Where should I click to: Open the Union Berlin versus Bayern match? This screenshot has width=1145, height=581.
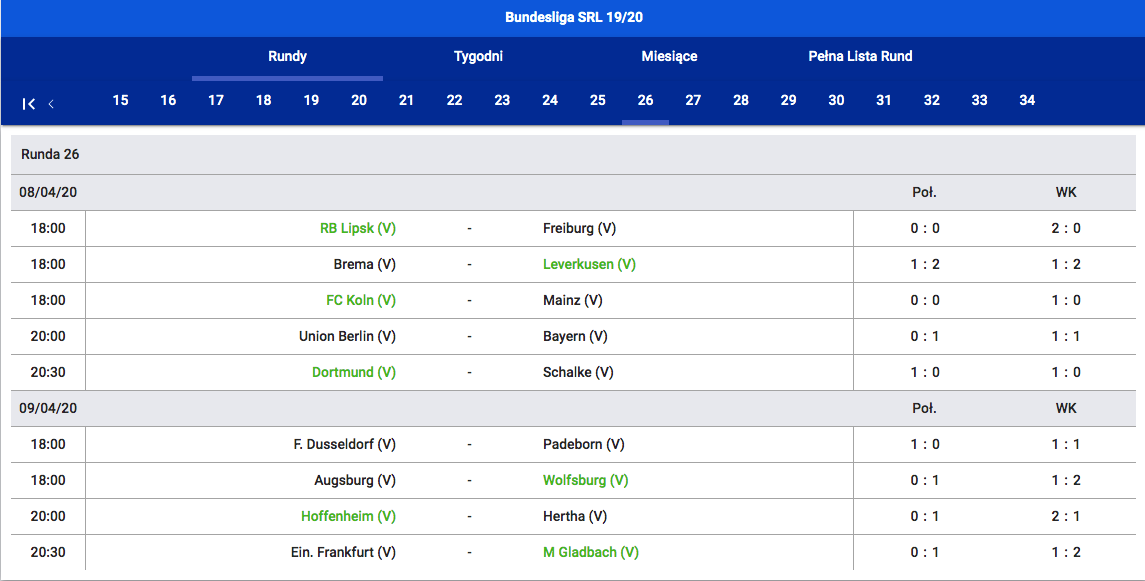click(470, 336)
